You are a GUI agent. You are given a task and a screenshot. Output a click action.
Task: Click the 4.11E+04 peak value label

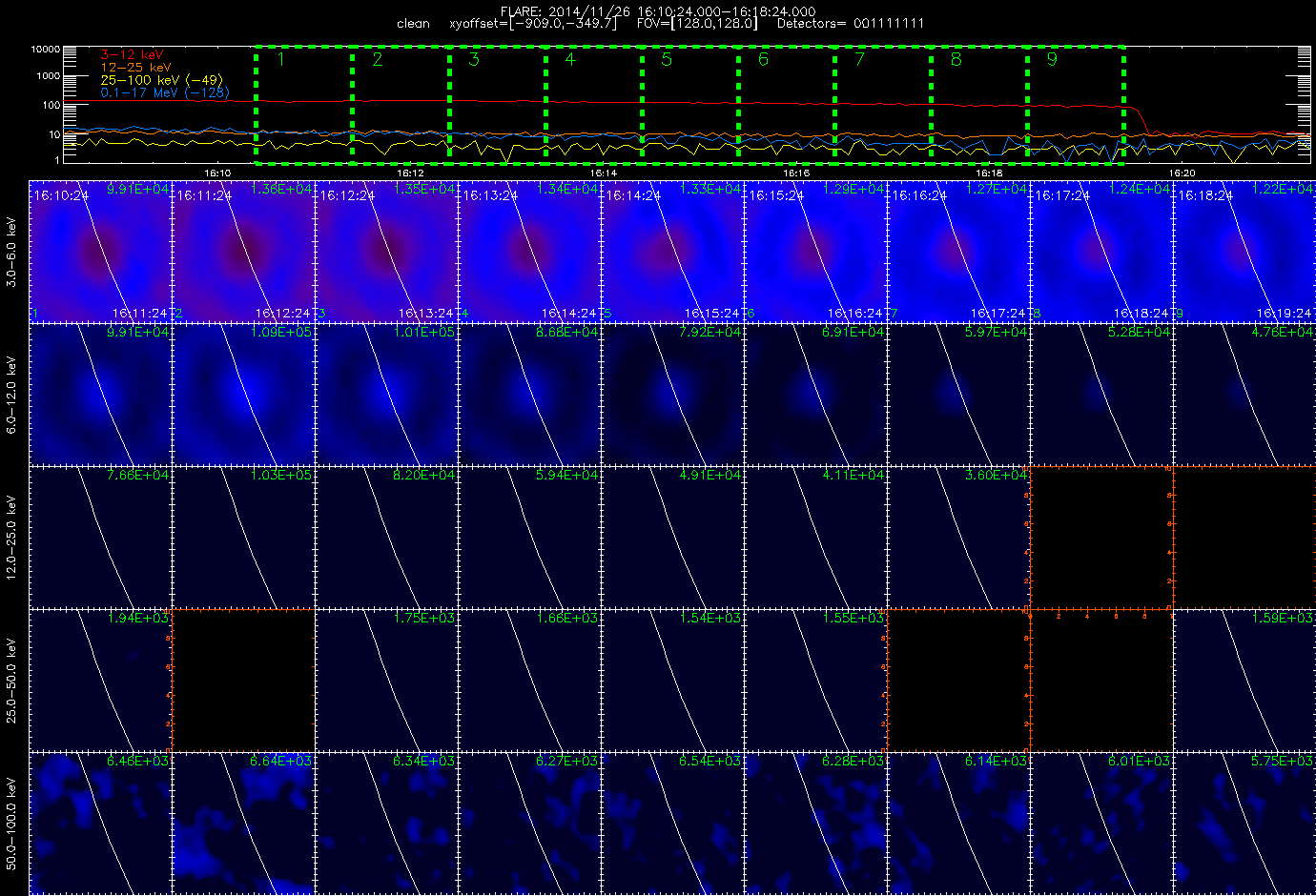[853, 476]
